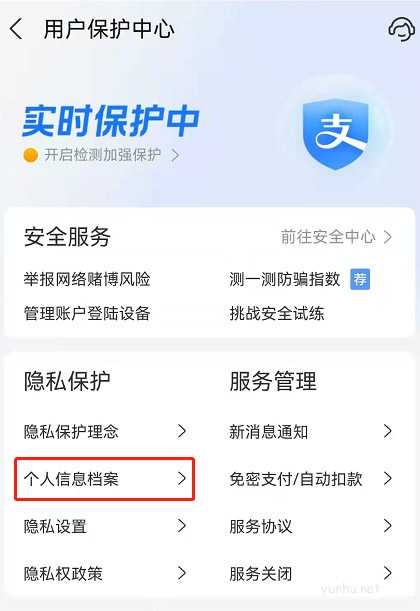420x611 pixels.
Task: Expand chevron beside 隐私设置
Action: (x=182, y=526)
